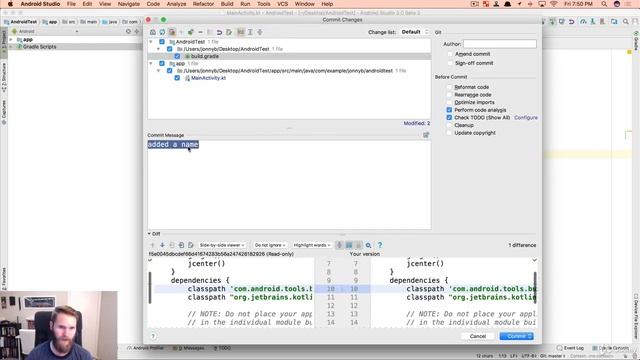This screenshot has width=640, height=360.
Task: Click Gradle Scripts in Project panel
Action: pos(39,47)
